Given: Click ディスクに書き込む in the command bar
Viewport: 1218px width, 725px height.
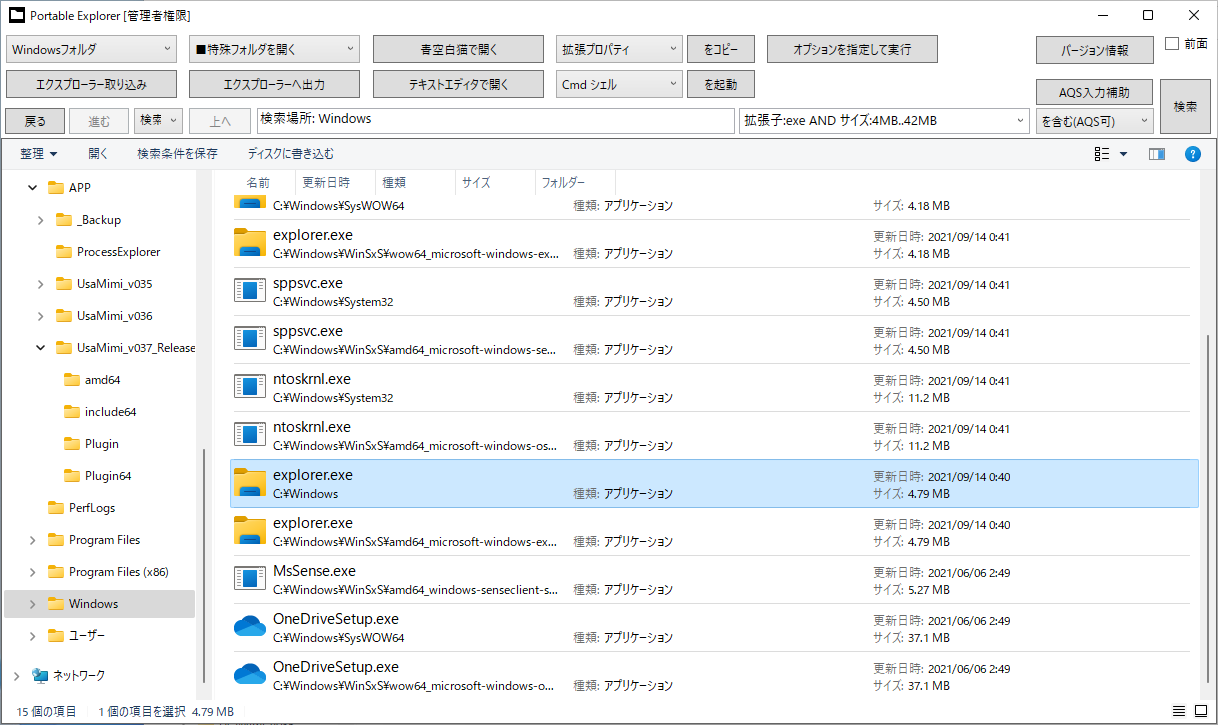Looking at the screenshot, I should [291, 154].
